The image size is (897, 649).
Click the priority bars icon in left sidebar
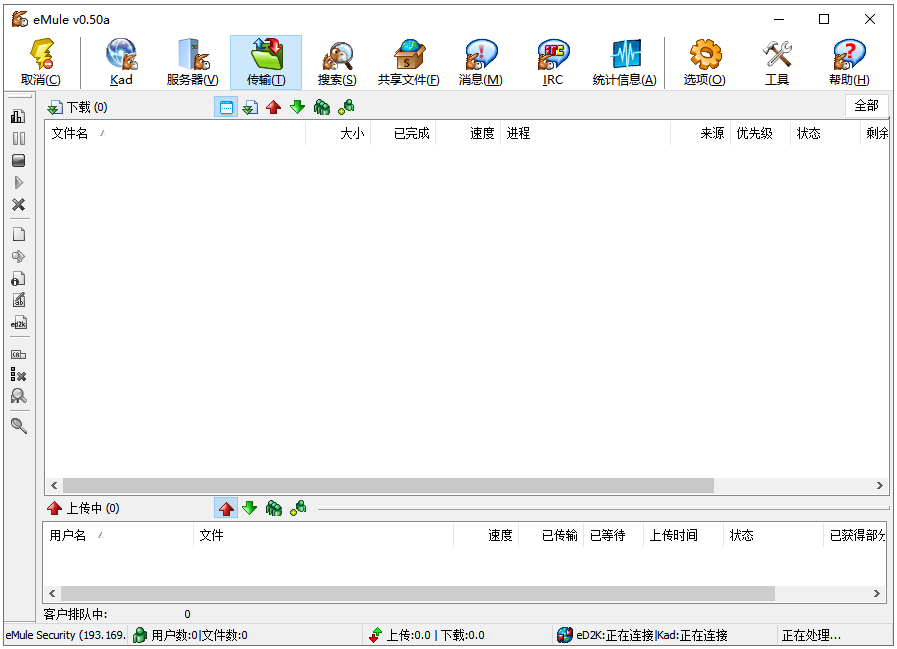(x=18, y=116)
